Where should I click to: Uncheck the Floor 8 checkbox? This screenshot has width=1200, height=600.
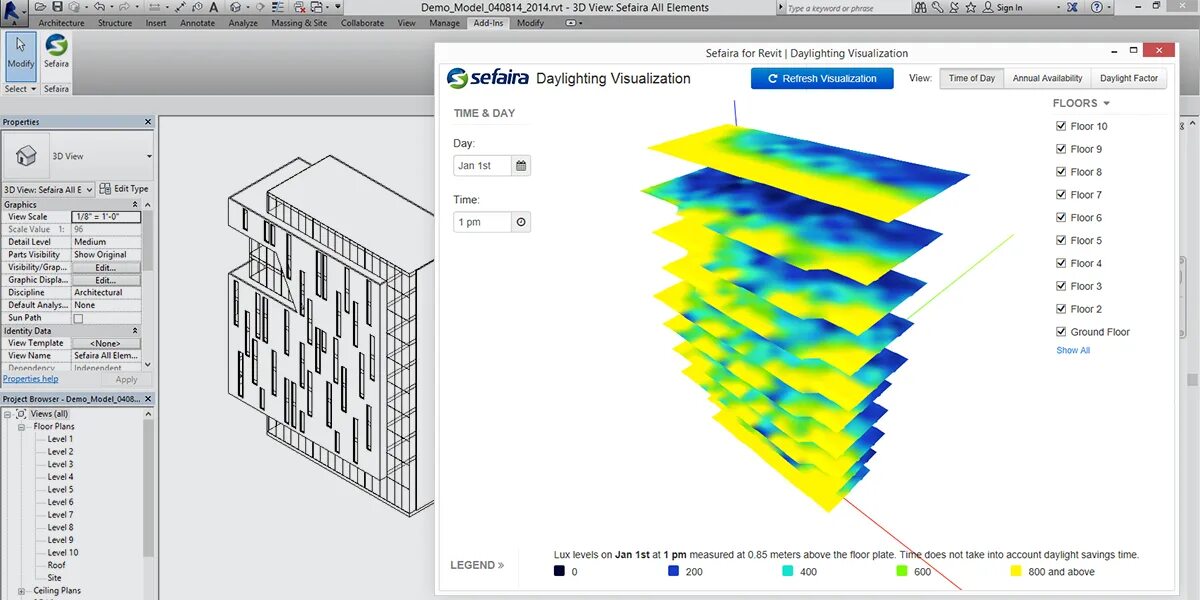[1061, 172]
